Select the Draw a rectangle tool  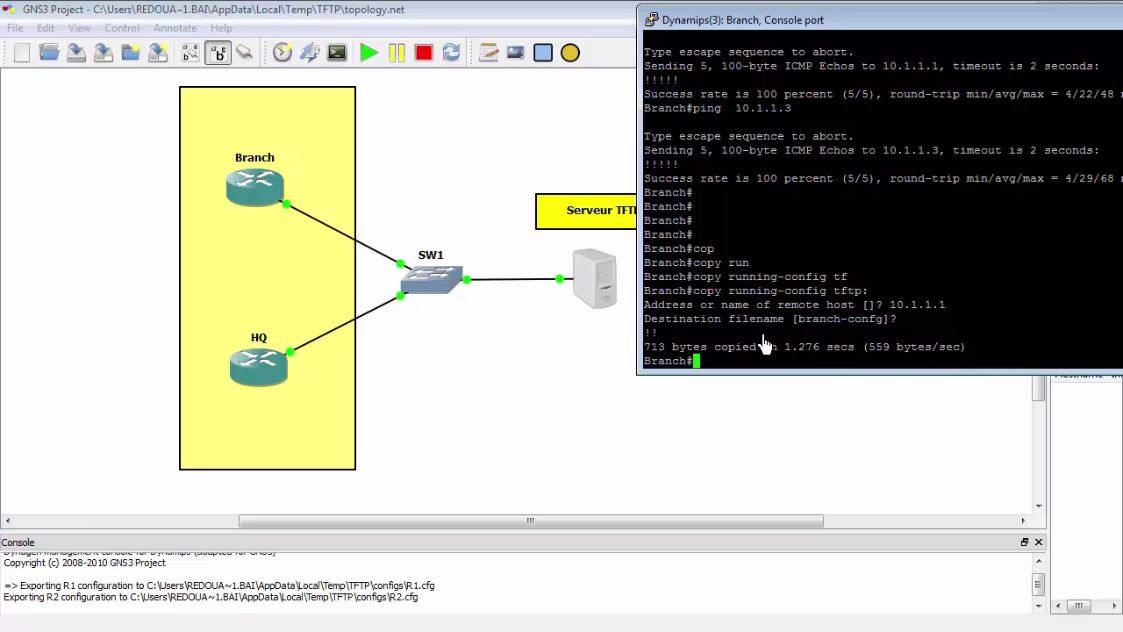point(543,52)
